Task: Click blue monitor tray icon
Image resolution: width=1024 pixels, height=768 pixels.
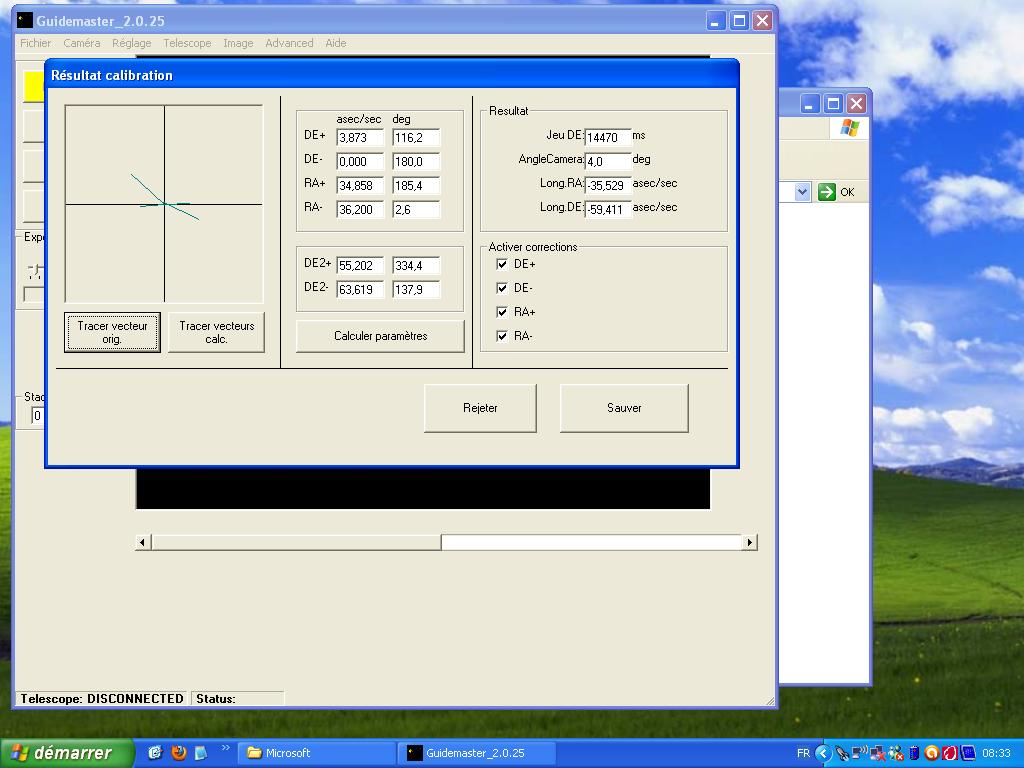Action: click(x=967, y=754)
